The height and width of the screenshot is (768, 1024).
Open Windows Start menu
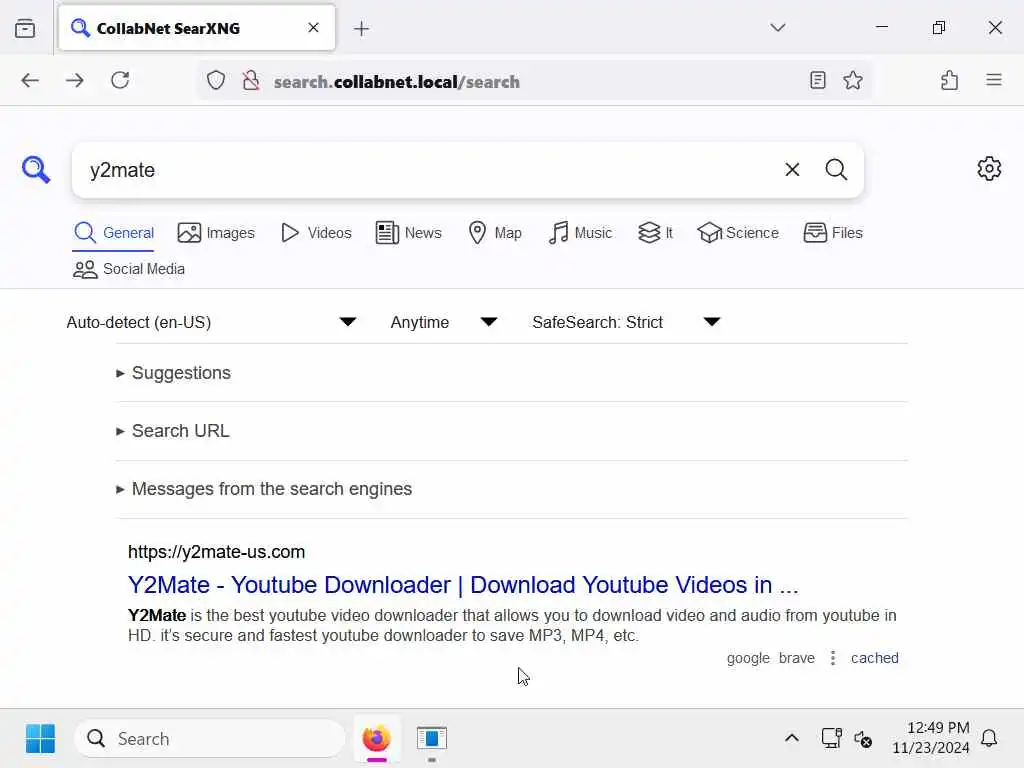(x=40, y=739)
